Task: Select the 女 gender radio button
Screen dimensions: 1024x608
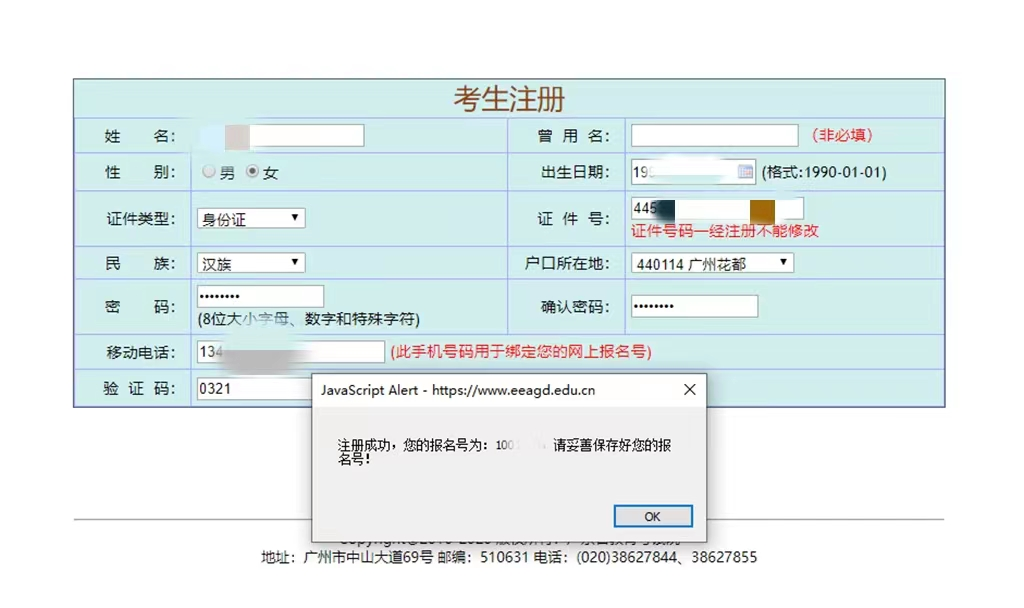Action: (253, 172)
